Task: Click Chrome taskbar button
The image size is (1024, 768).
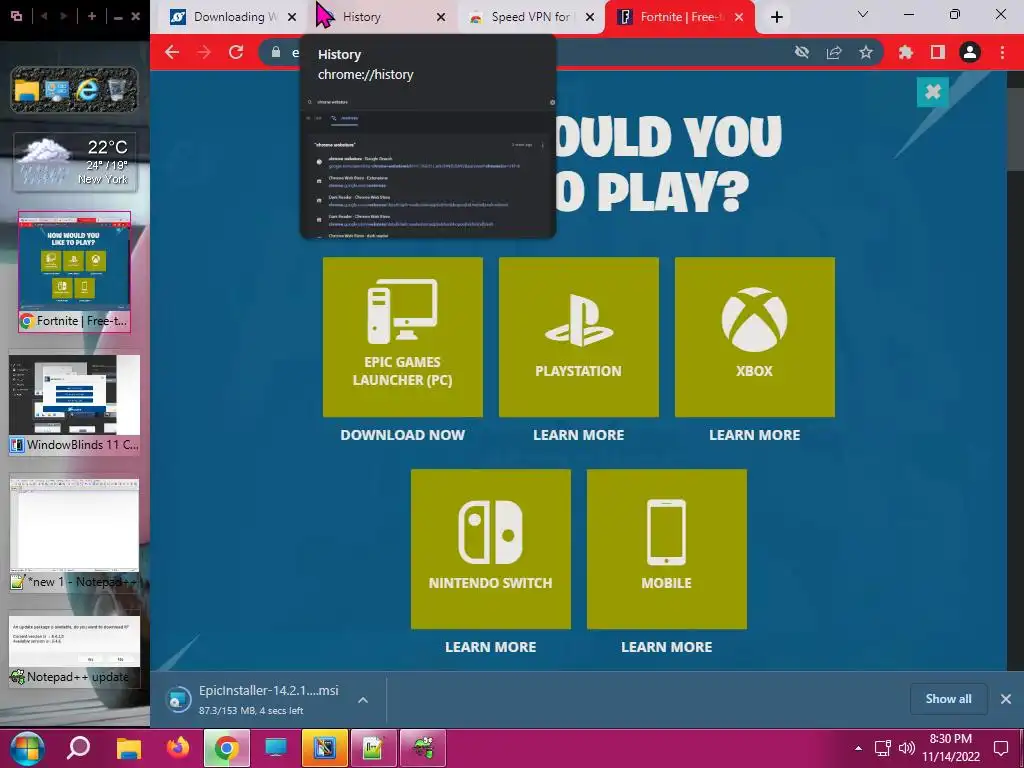Action: click(227, 748)
